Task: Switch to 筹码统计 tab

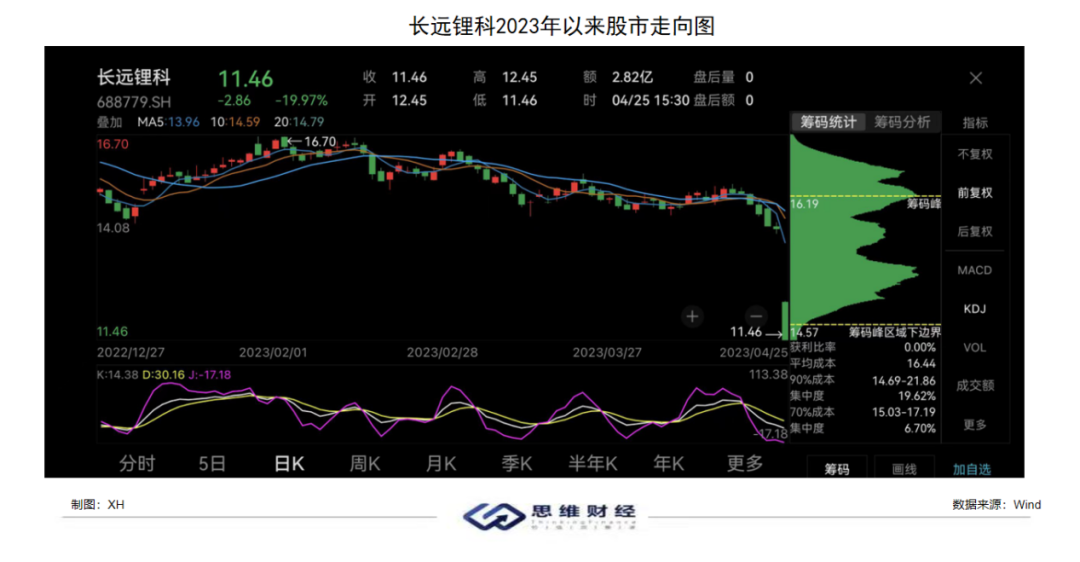Action: (827, 122)
